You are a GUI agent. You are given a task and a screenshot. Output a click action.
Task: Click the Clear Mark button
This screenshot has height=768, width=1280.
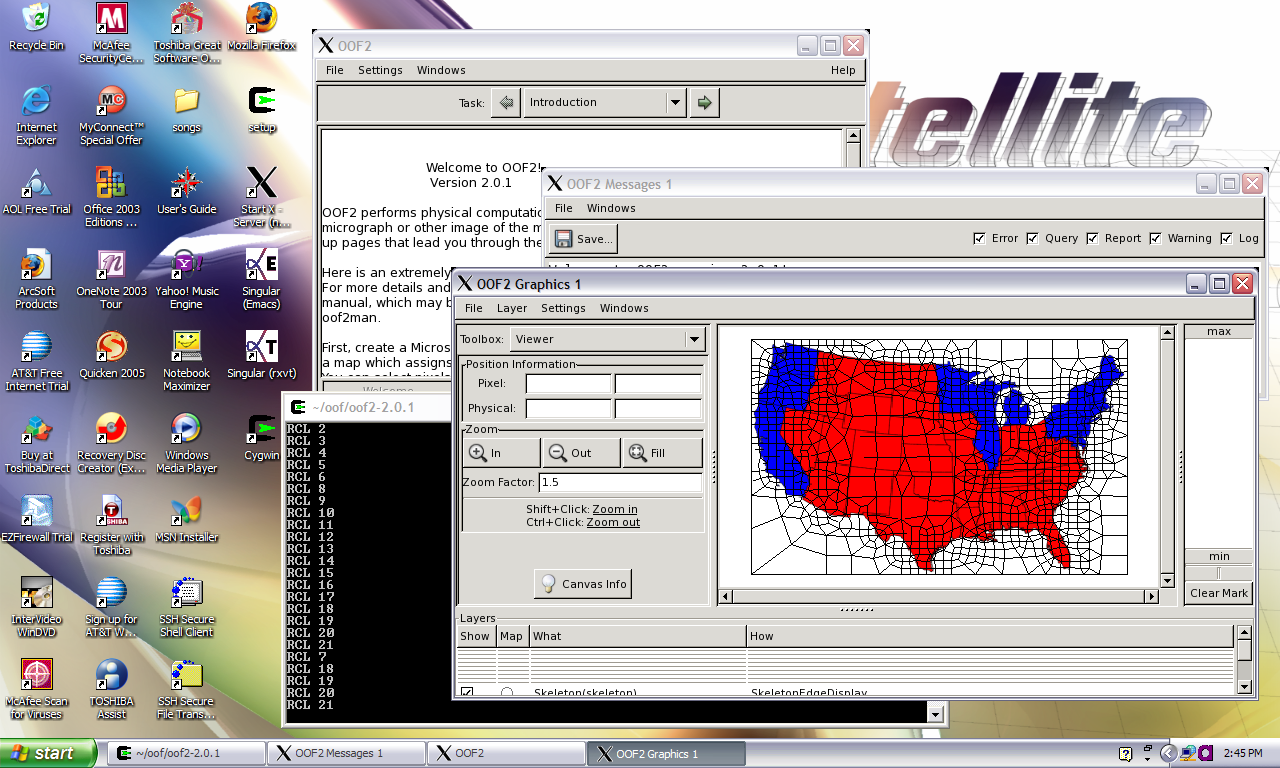click(1218, 593)
